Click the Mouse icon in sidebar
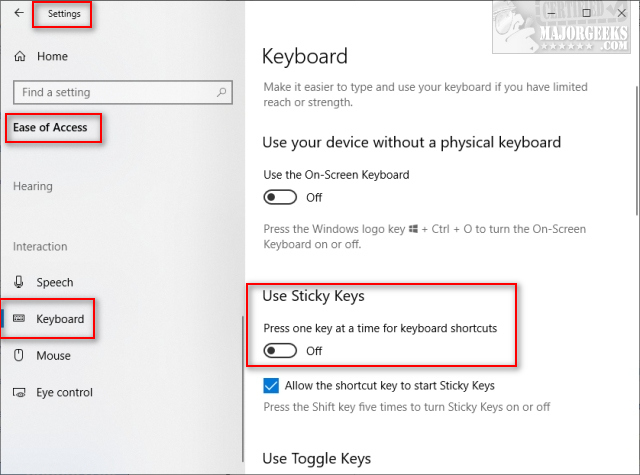The height and width of the screenshot is (475, 640). point(20,356)
